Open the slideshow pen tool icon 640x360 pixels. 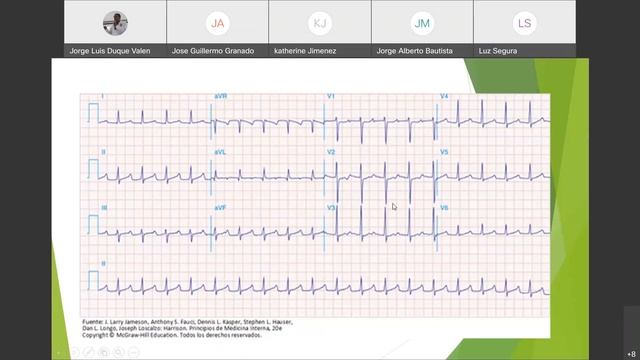click(88, 352)
